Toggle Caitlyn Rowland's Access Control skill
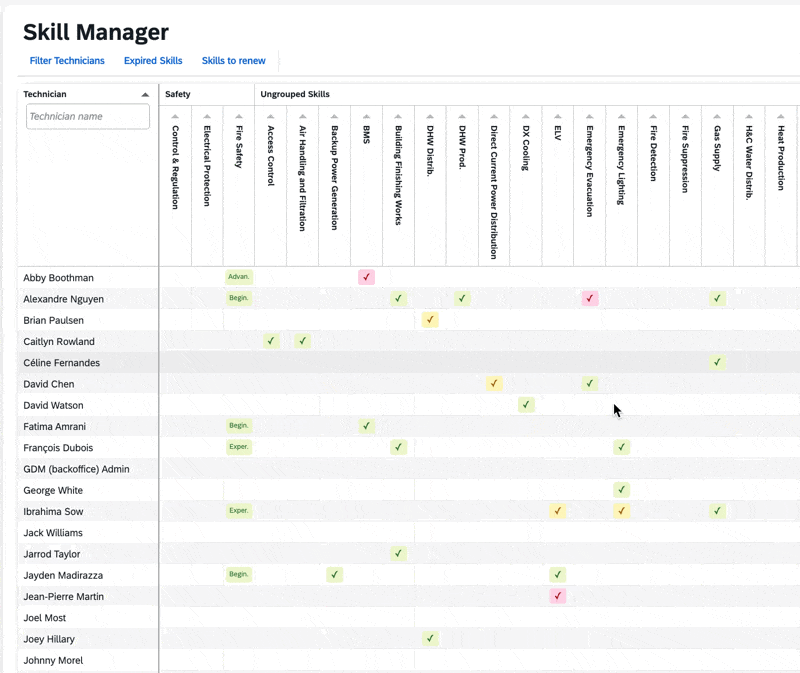Viewport: 800px width, 673px height. (271, 341)
